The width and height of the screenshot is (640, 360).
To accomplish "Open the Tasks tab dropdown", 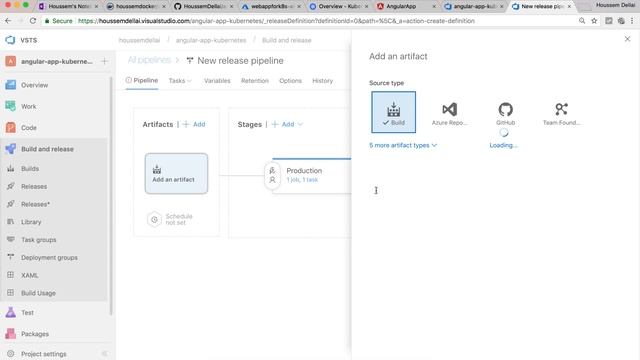I will pyautogui.click(x=180, y=81).
